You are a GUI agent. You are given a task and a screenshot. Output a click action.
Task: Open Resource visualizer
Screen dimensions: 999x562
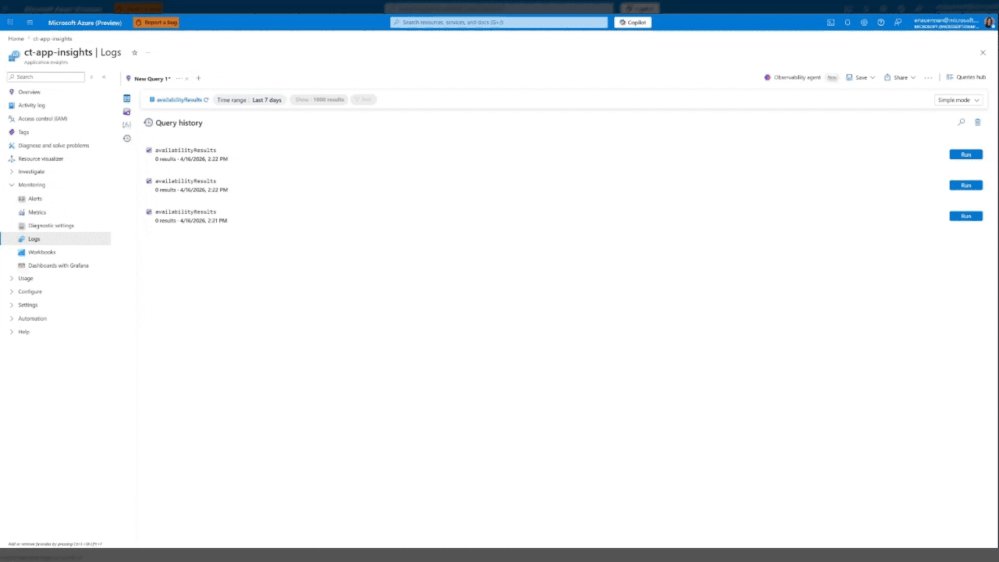point(41,159)
